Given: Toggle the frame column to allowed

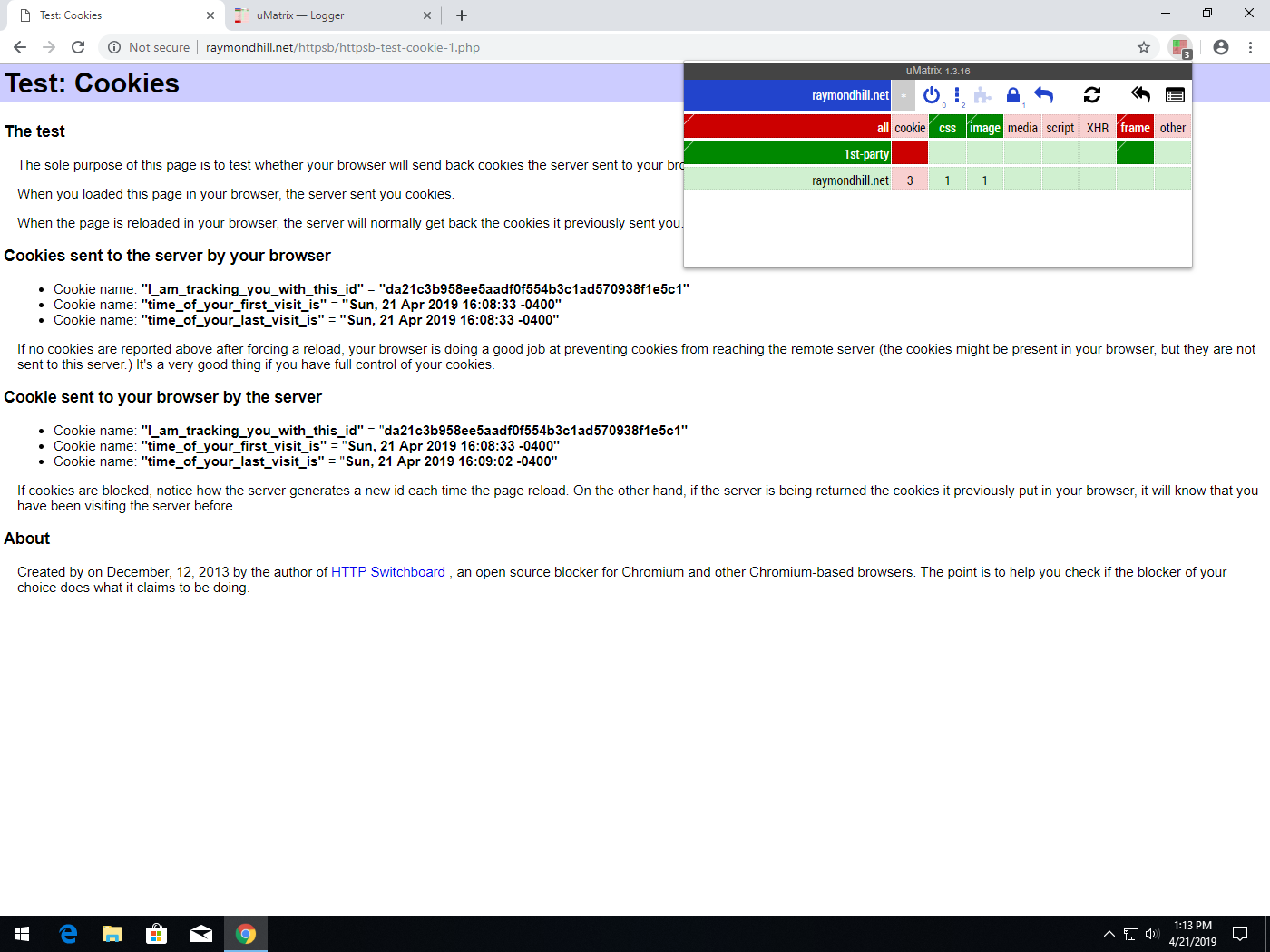Looking at the screenshot, I should (1135, 128).
